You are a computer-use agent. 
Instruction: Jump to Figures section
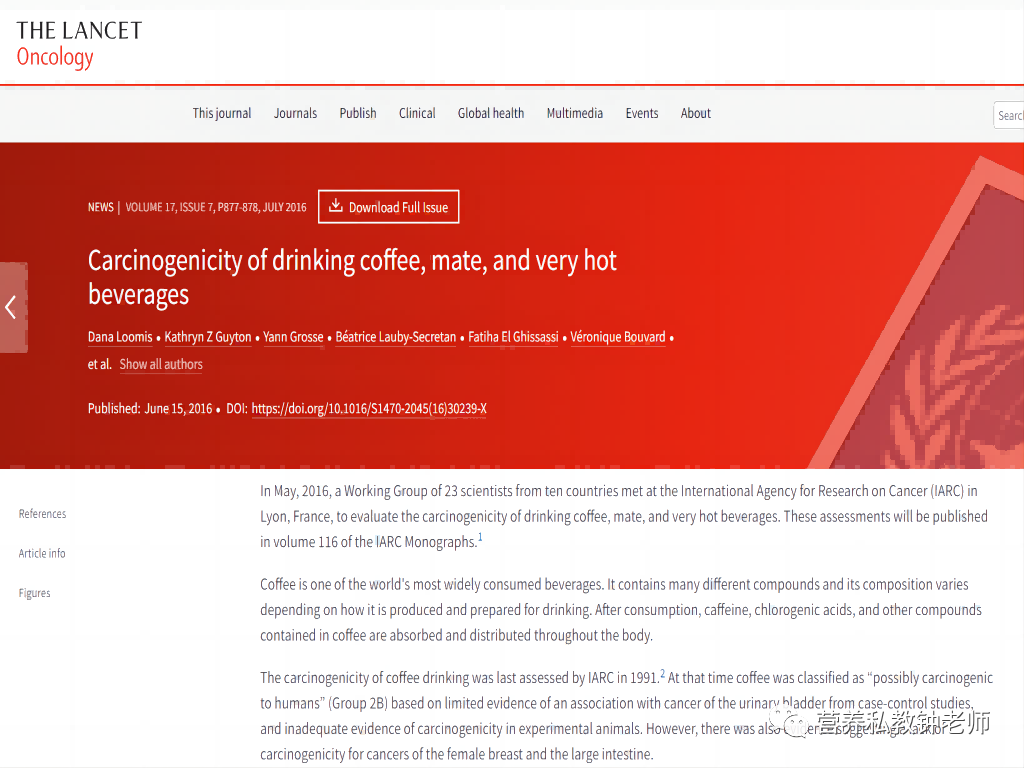tap(35, 593)
